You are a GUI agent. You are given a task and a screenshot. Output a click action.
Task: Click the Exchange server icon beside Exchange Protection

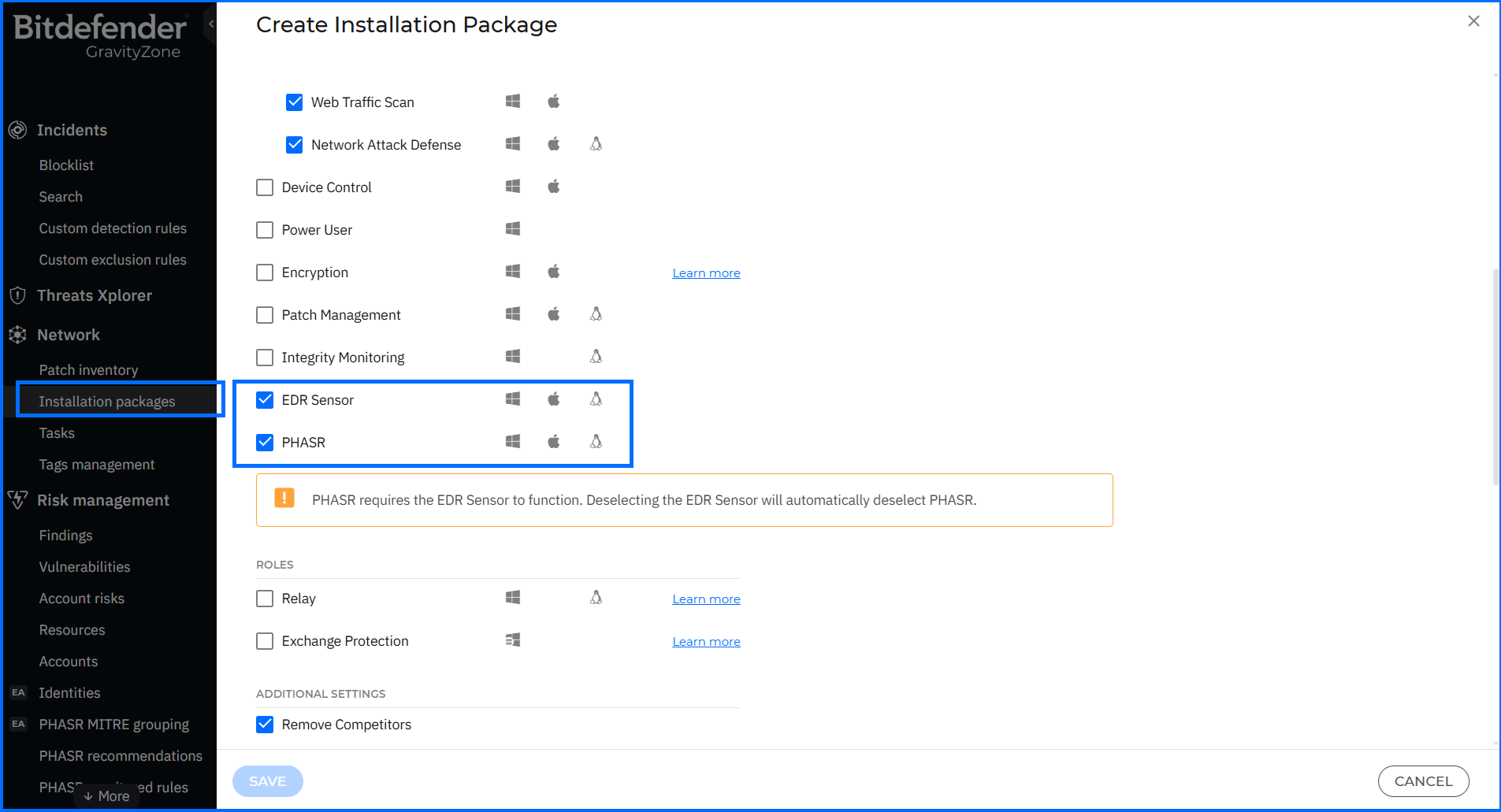513,640
